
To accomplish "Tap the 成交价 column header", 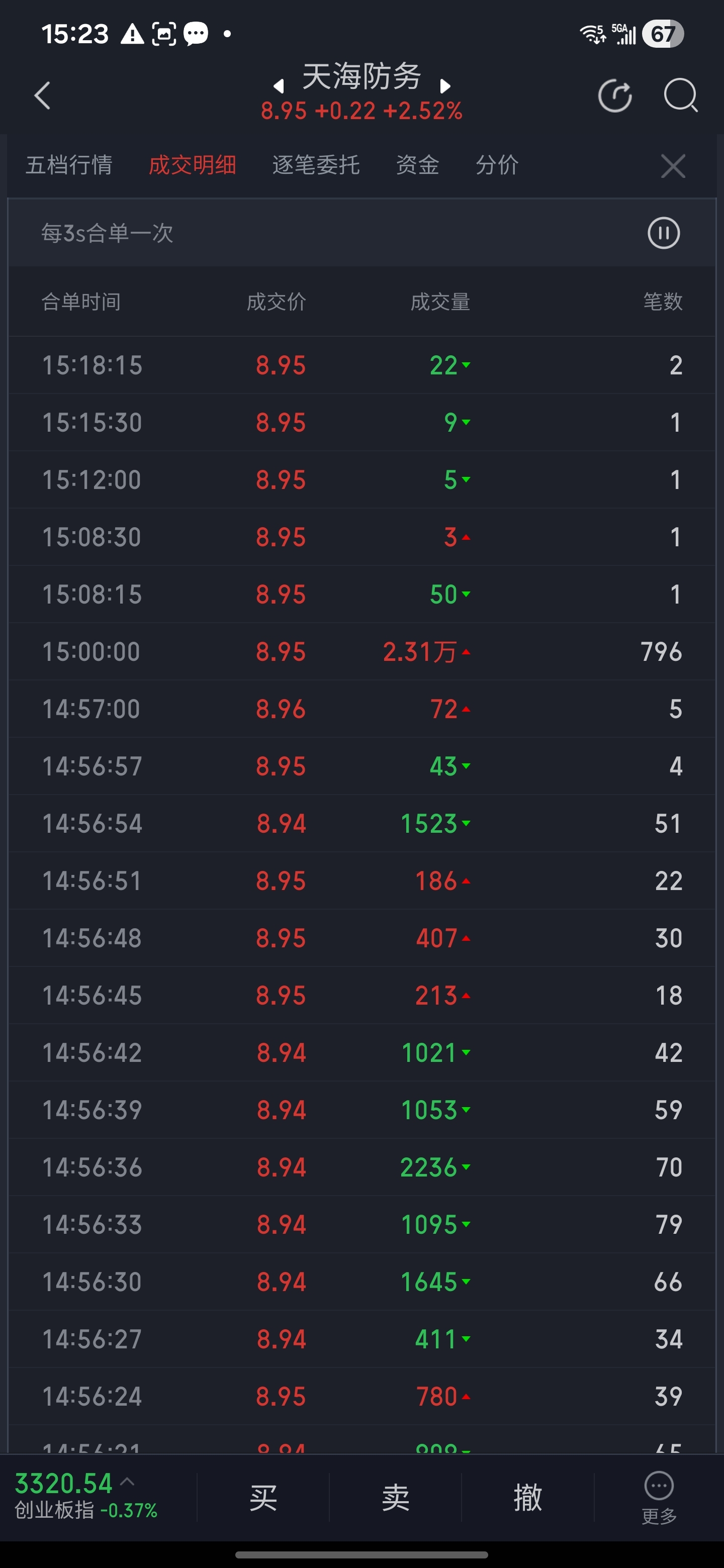I will [x=277, y=302].
